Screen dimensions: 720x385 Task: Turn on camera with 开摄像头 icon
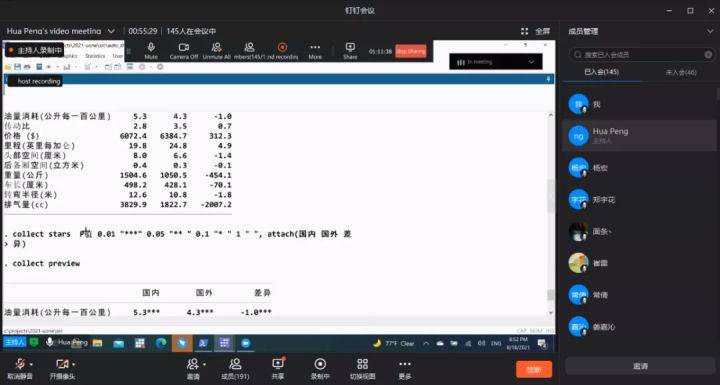click(x=62, y=365)
